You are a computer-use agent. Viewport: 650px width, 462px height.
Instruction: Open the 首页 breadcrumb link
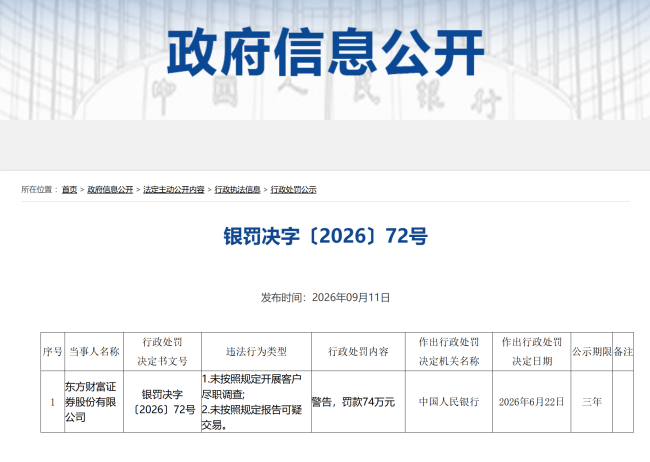click(69, 190)
